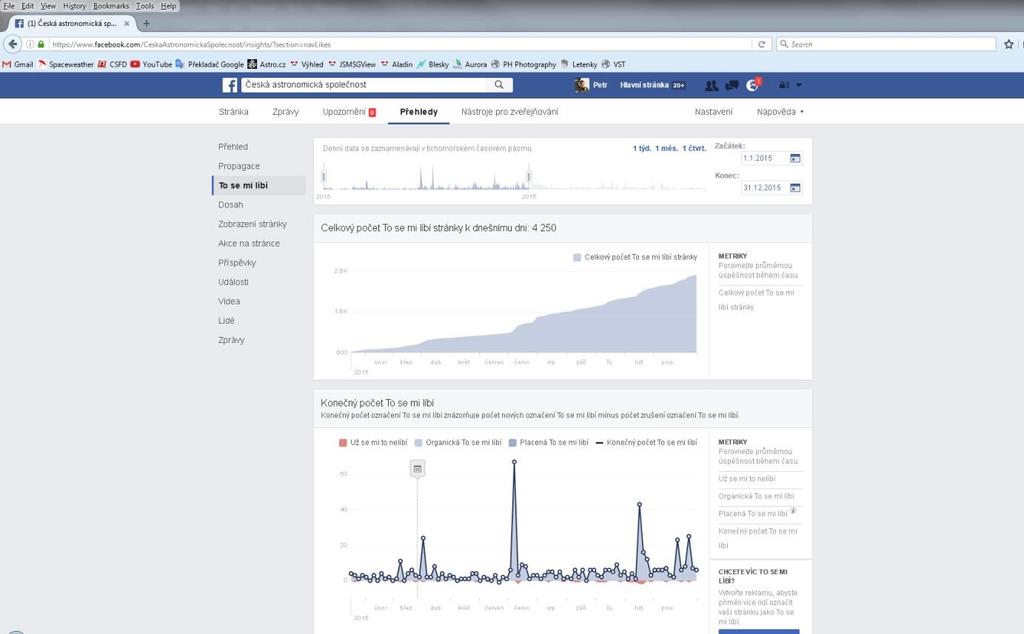The height and width of the screenshot is (634, 1024).
Task: Close the Česká astronomická browser tab
Action: click(127, 23)
